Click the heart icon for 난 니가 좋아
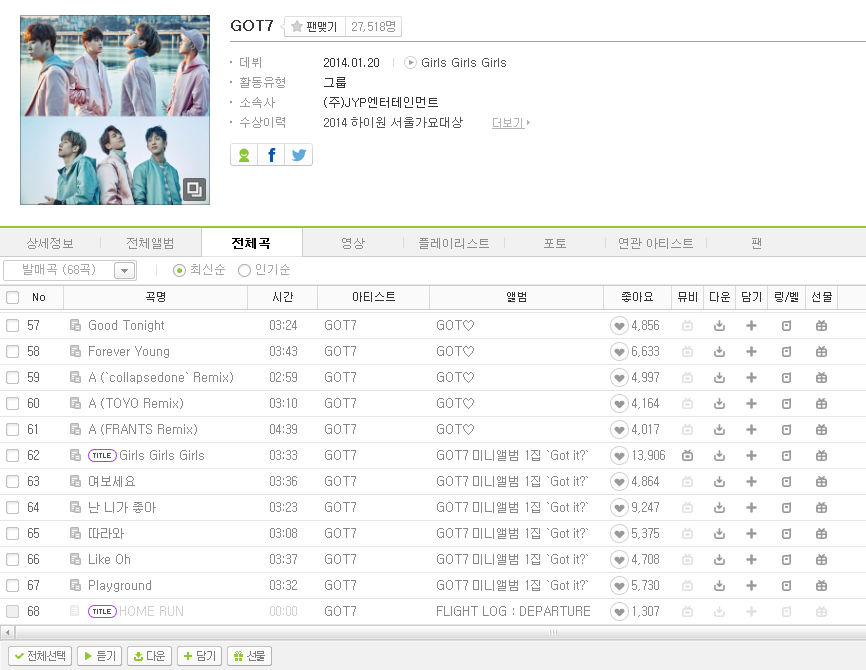Image resolution: width=866 pixels, height=670 pixels. point(619,508)
